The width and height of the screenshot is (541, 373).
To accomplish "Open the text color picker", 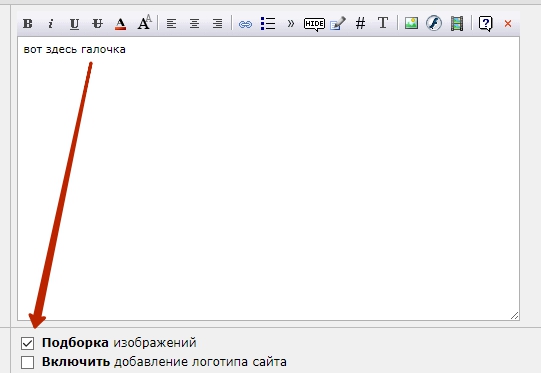I will coord(120,24).
